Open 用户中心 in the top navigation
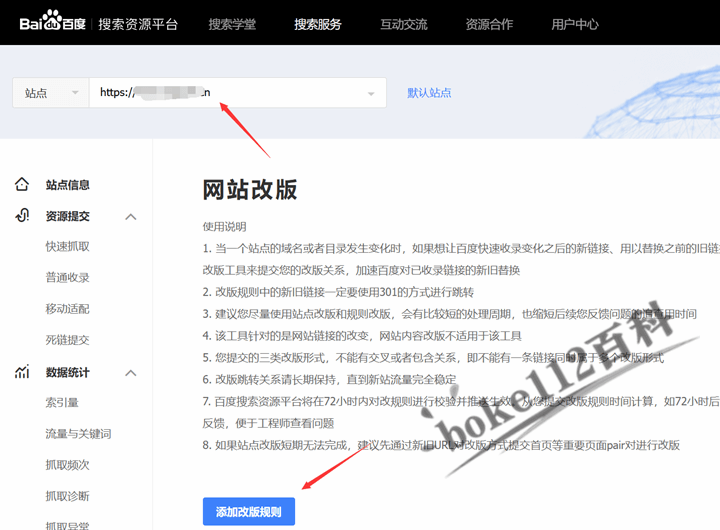 (x=575, y=24)
